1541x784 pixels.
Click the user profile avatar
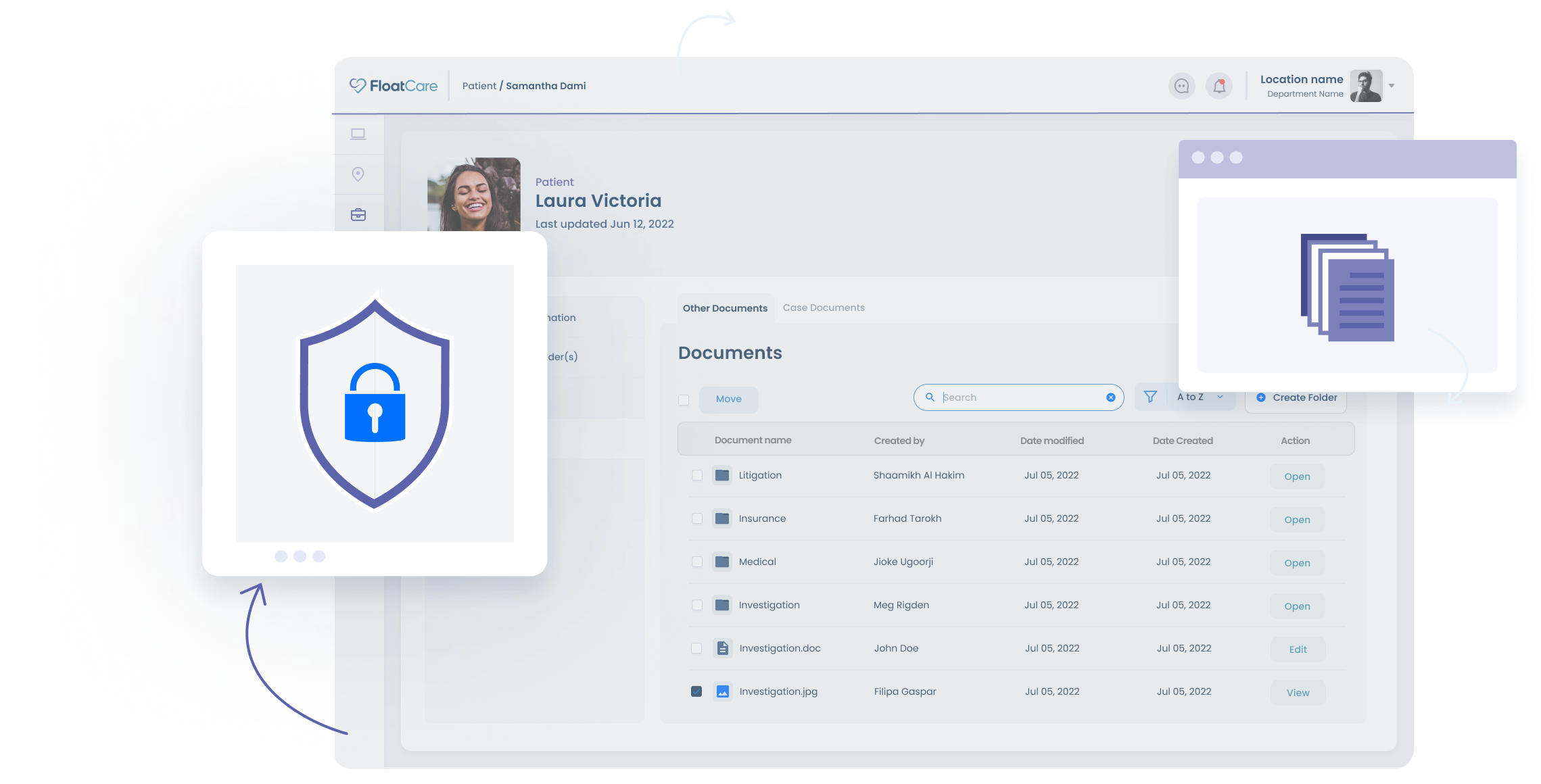coord(1366,86)
